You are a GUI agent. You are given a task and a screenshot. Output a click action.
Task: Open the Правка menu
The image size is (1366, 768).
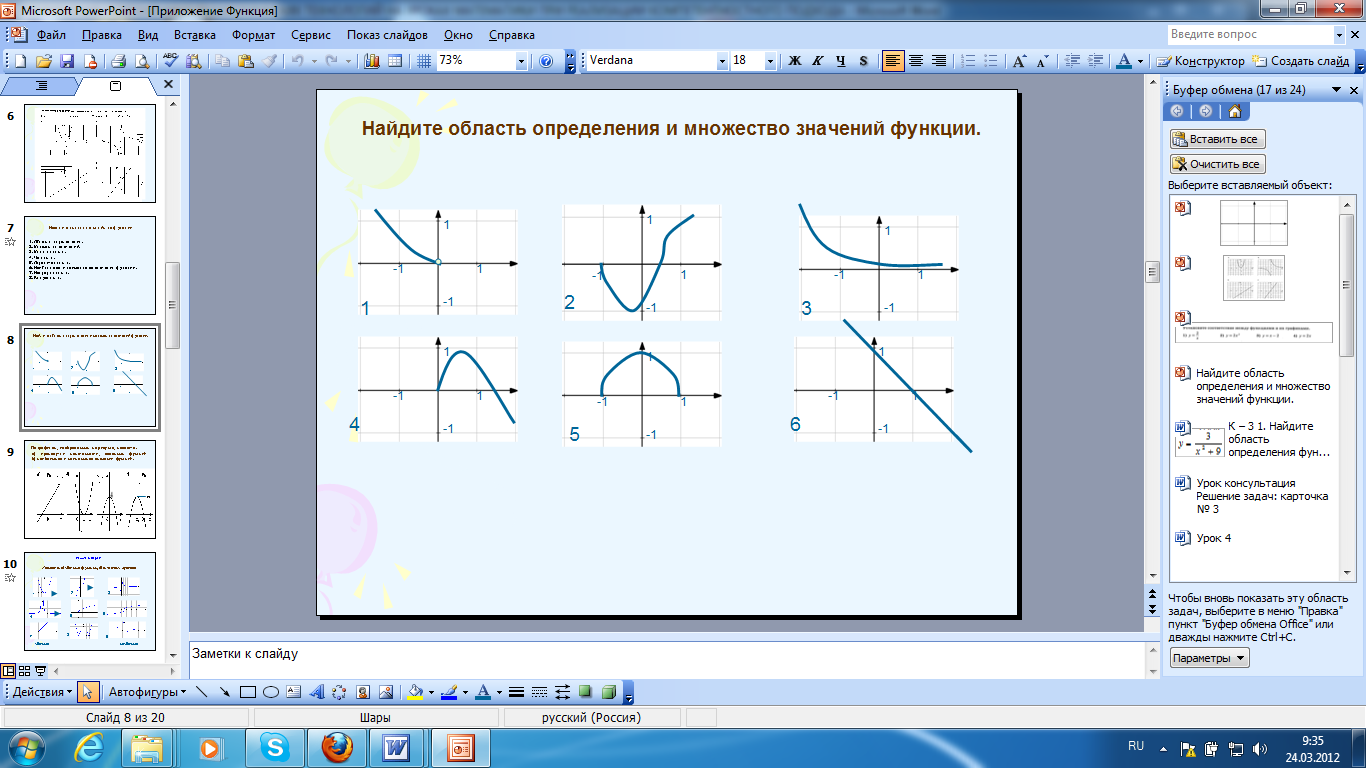(x=102, y=35)
